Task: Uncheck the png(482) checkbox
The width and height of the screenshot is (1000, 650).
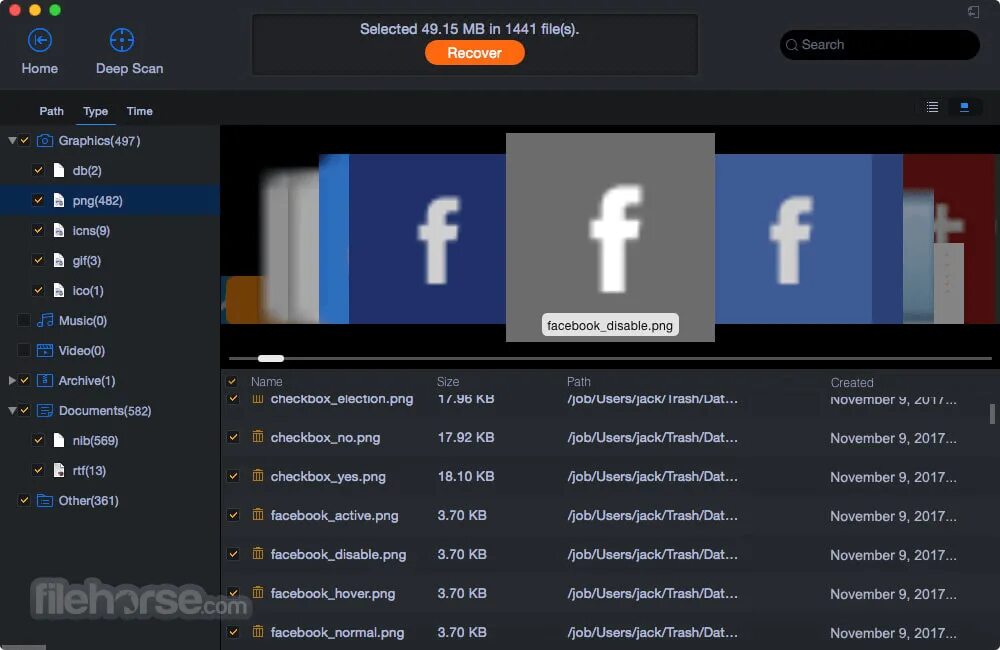Action: (38, 200)
